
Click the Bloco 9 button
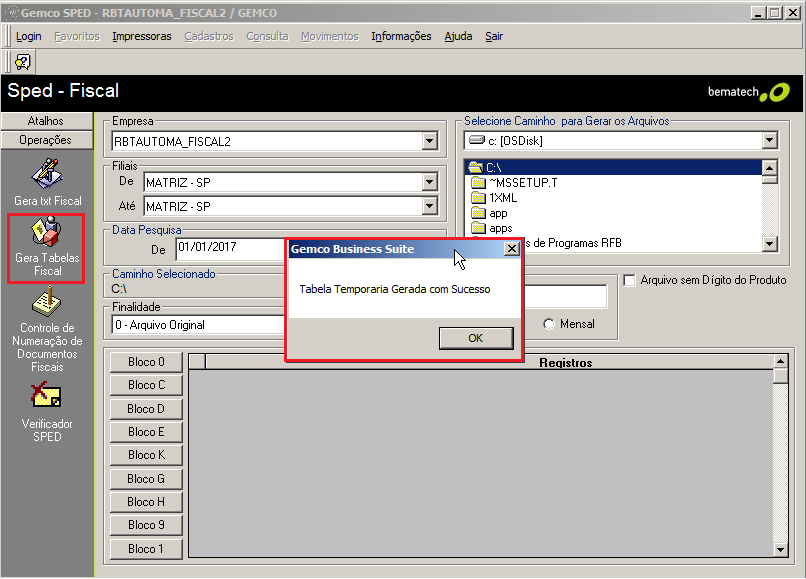point(146,525)
